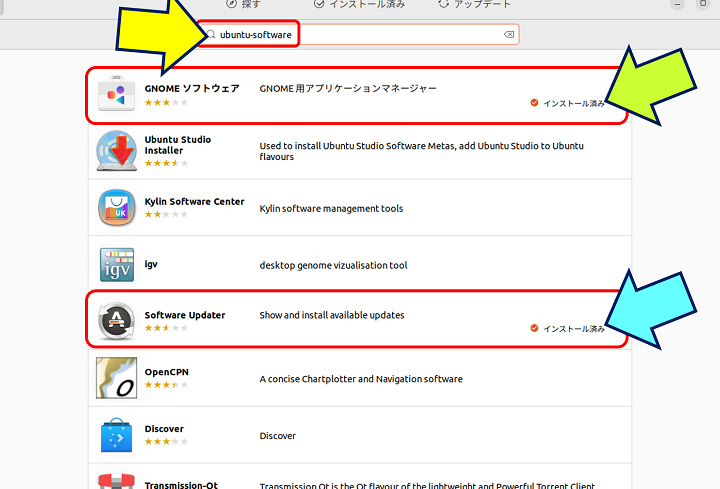
Task: Open GNOME ソフトウェア title link
Action: click(192, 88)
